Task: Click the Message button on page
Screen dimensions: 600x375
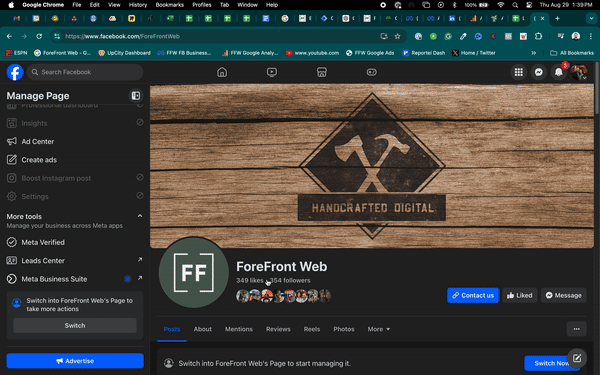Action: coord(564,295)
